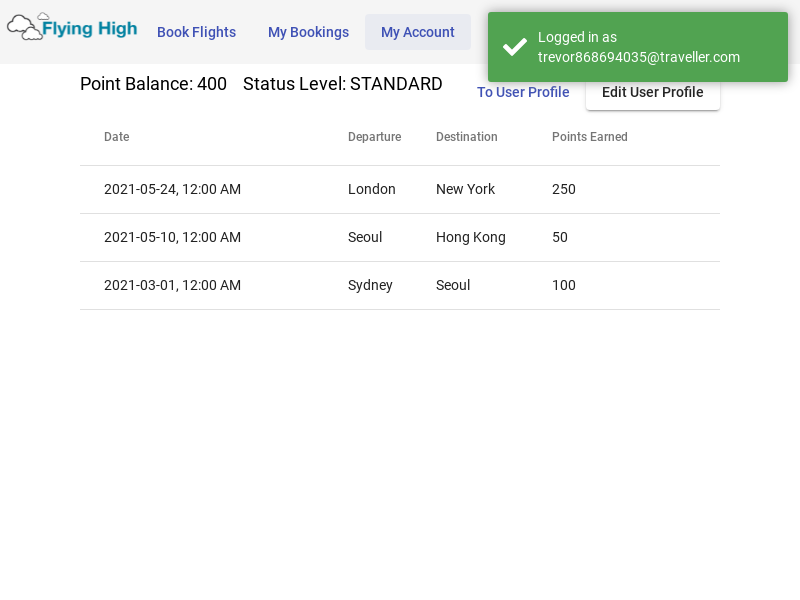Click the London departure cell
This screenshot has height=600, width=800.
(x=371, y=189)
